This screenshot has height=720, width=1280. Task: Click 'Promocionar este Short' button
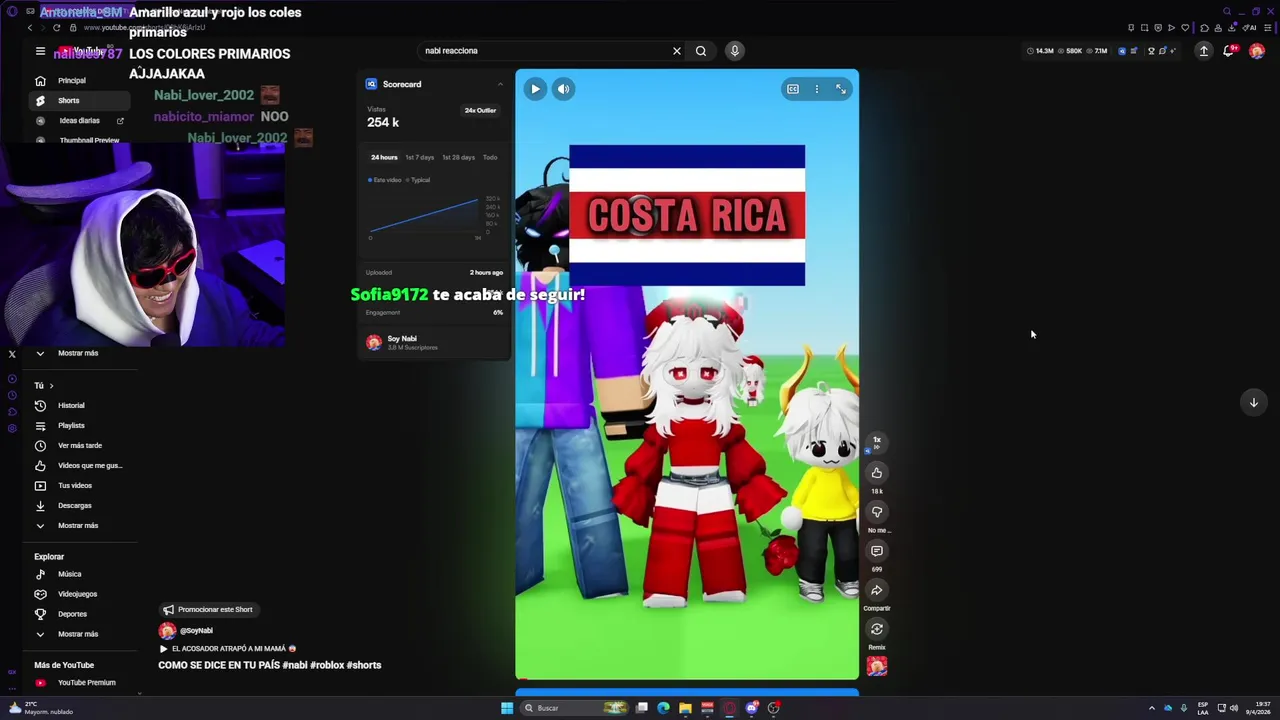(209, 609)
